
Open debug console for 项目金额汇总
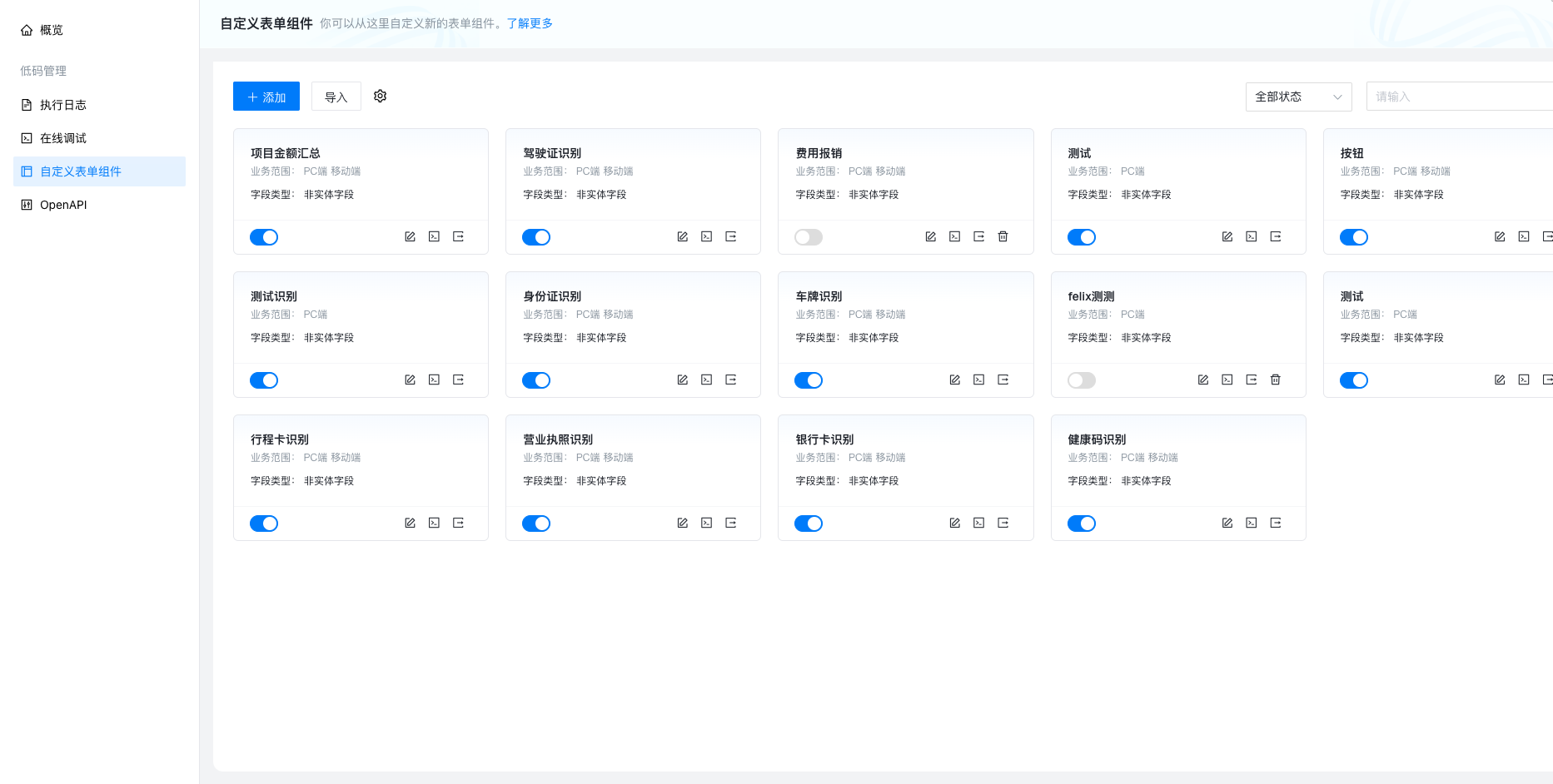coord(434,236)
